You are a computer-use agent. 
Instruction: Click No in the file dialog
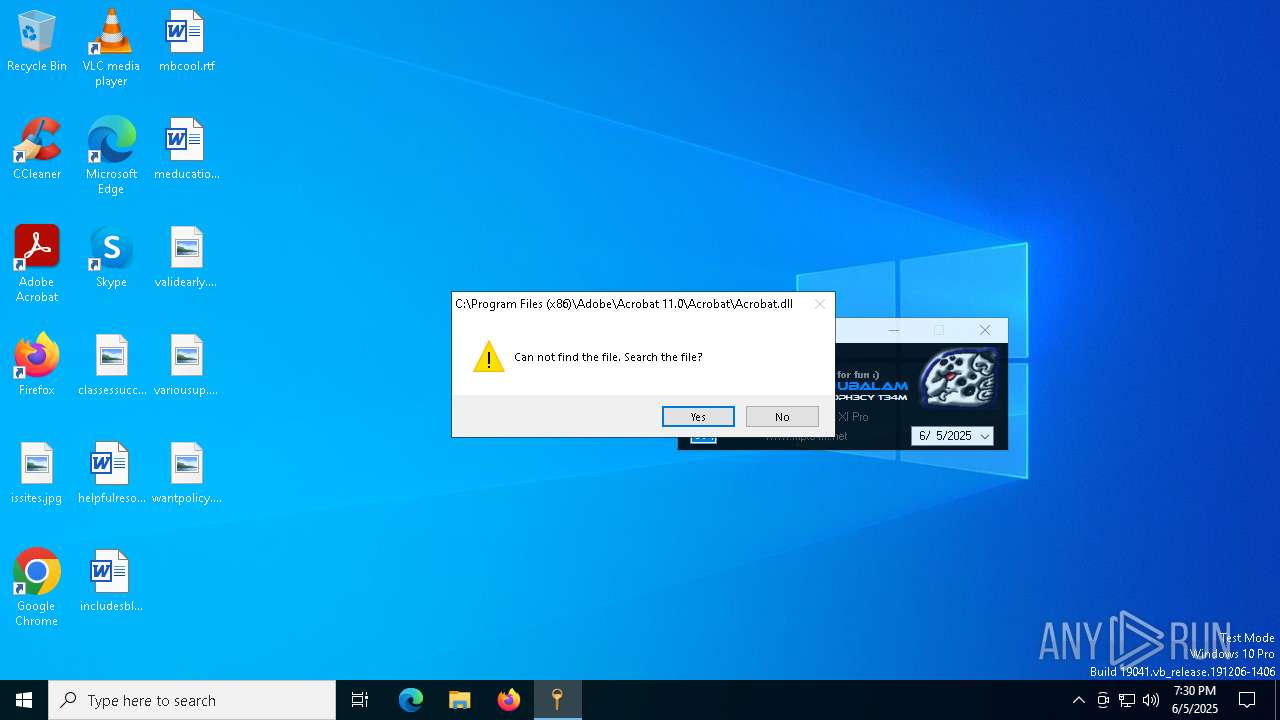pyautogui.click(x=782, y=417)
